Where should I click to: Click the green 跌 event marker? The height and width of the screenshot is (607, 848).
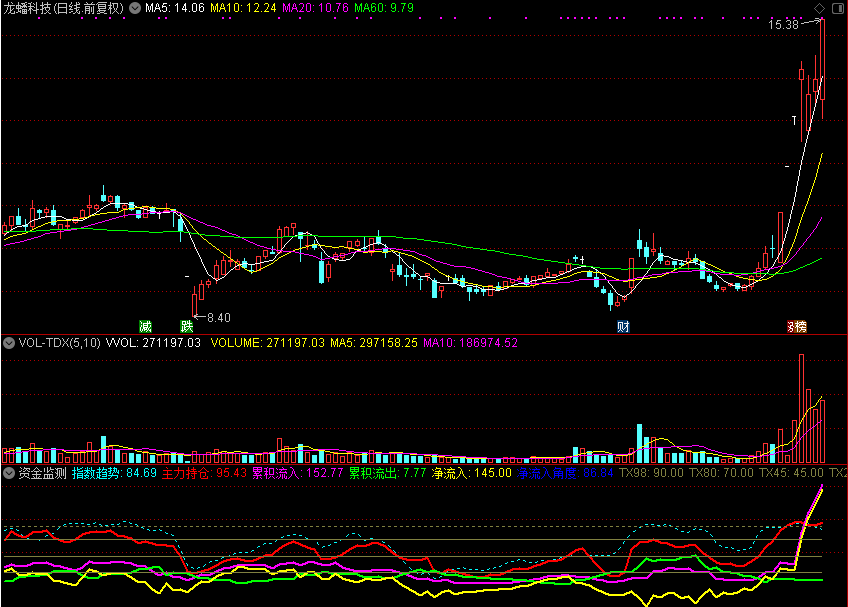pyautogui.click(x=187, y=326)
